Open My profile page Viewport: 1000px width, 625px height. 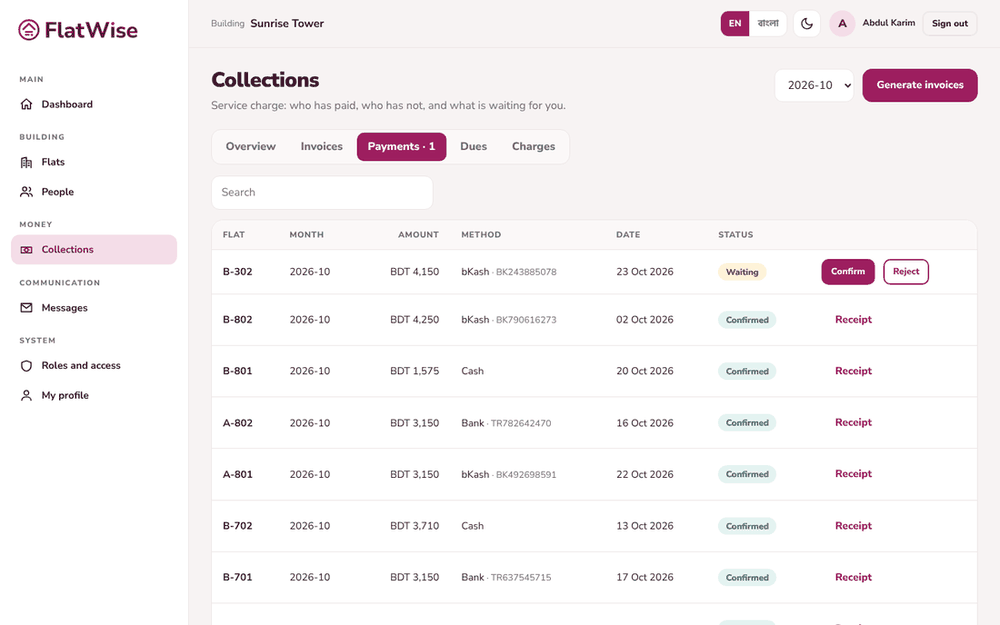click(94, 395)
